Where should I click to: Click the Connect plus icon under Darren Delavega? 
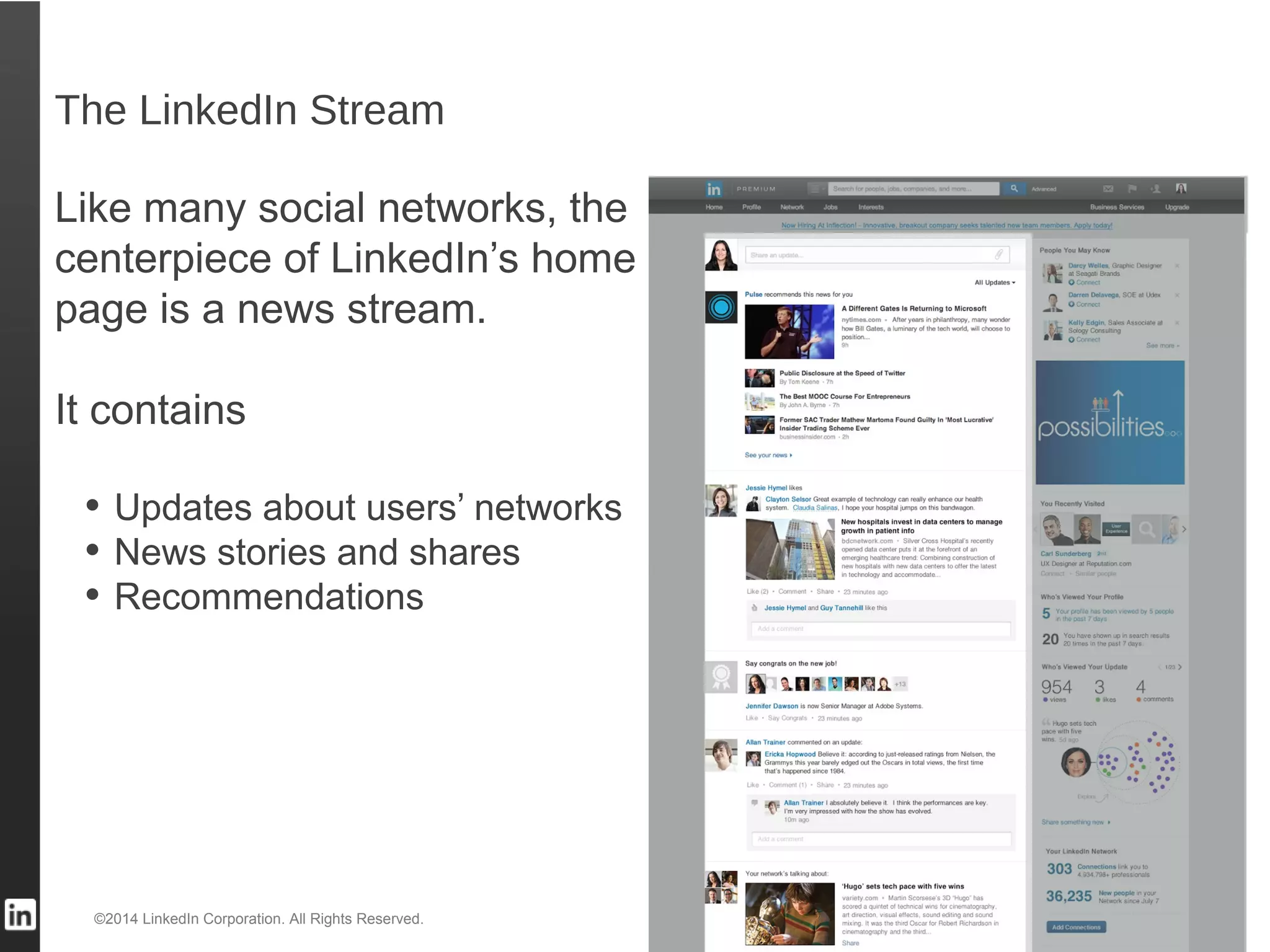pos(1072,304)
